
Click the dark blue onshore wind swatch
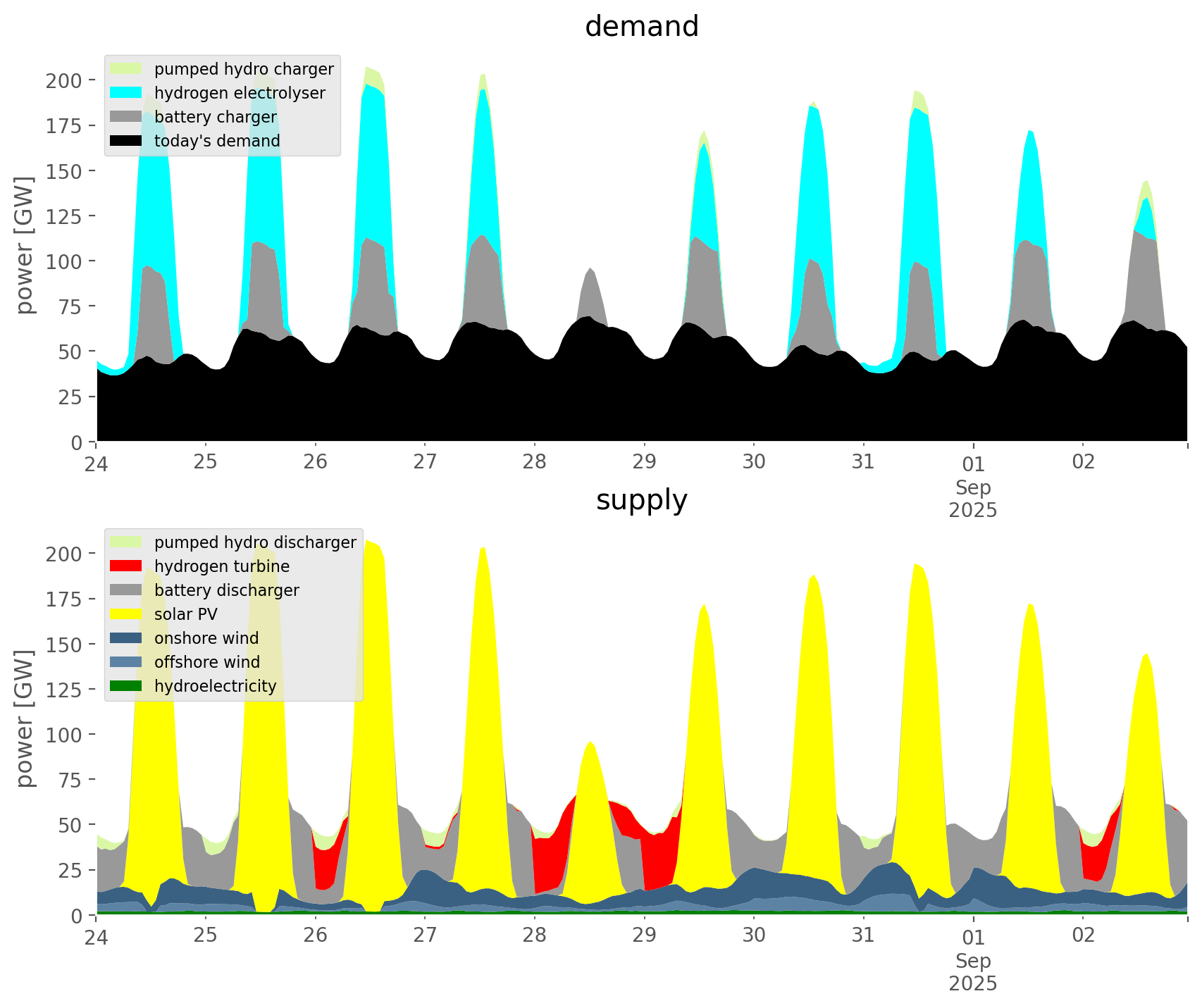point(126,638)
